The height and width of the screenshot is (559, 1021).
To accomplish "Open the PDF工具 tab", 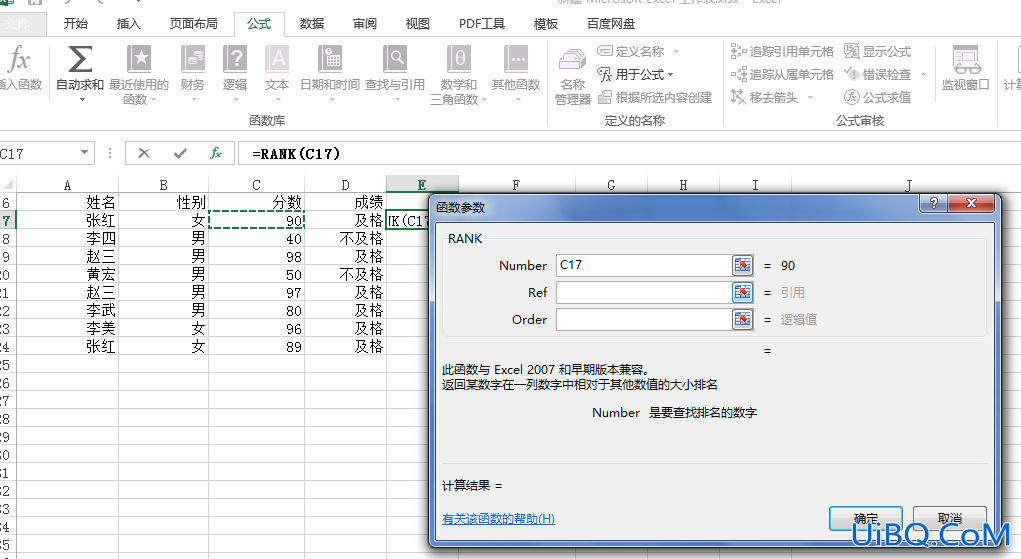I will coord(482,23).
